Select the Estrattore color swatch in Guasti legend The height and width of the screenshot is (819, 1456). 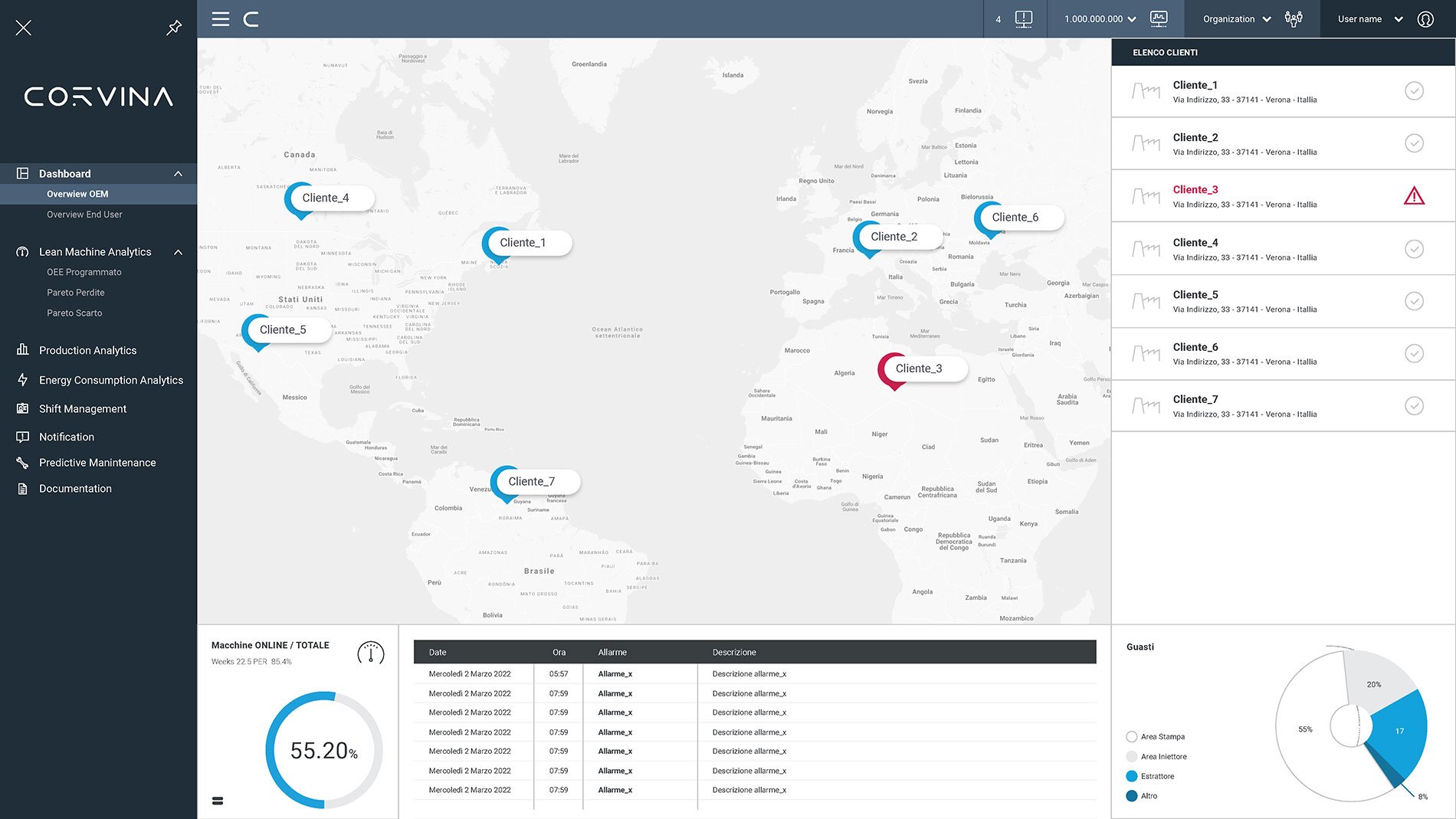pos(1131,776)
